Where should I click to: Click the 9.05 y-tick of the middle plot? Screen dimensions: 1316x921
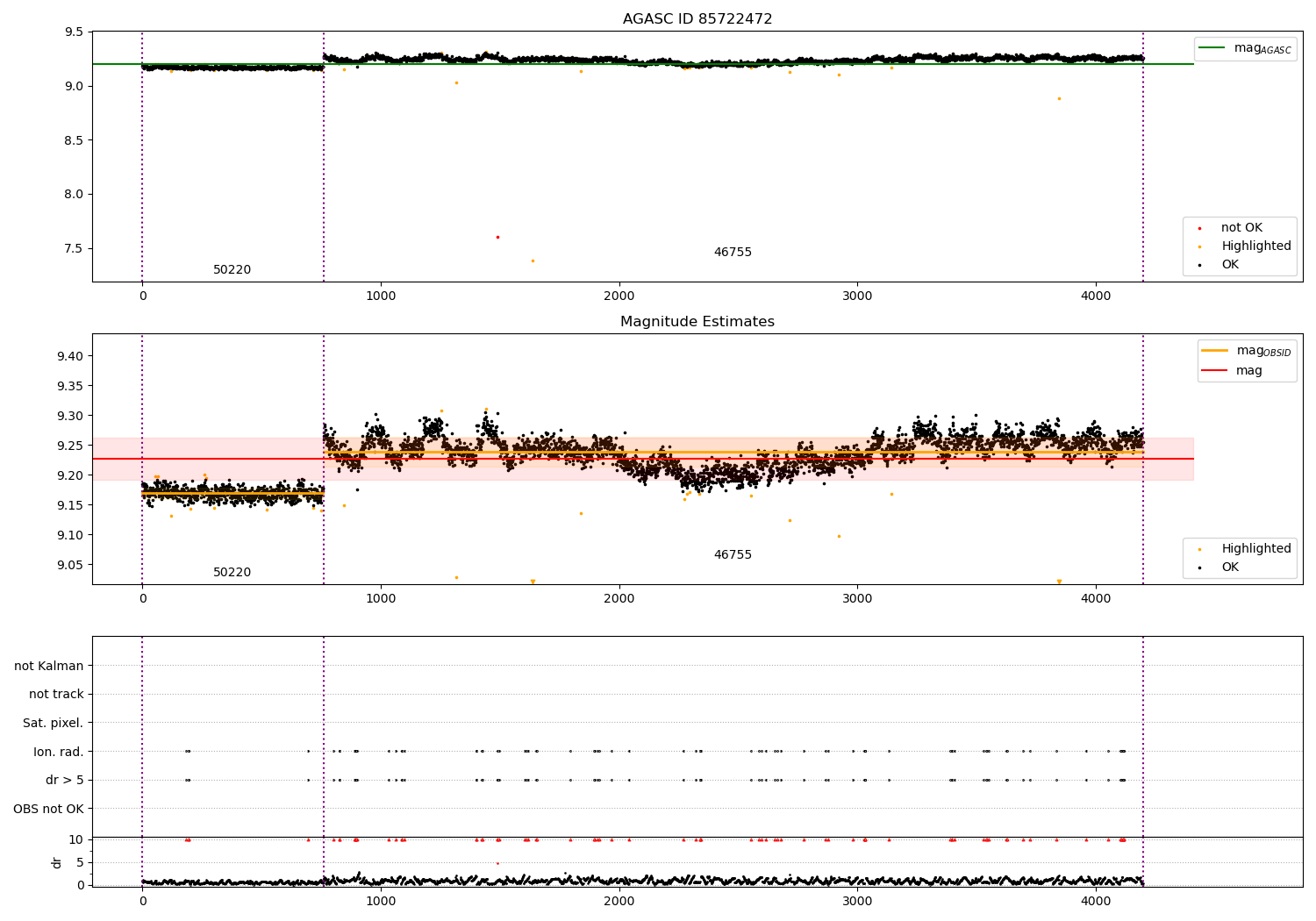71,565
